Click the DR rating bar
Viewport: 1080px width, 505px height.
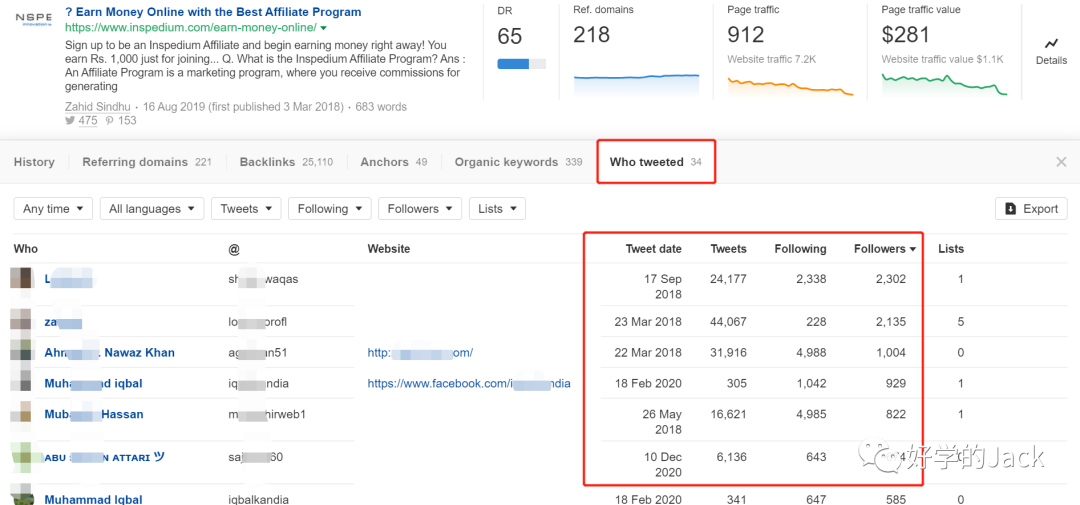point(521,64)
